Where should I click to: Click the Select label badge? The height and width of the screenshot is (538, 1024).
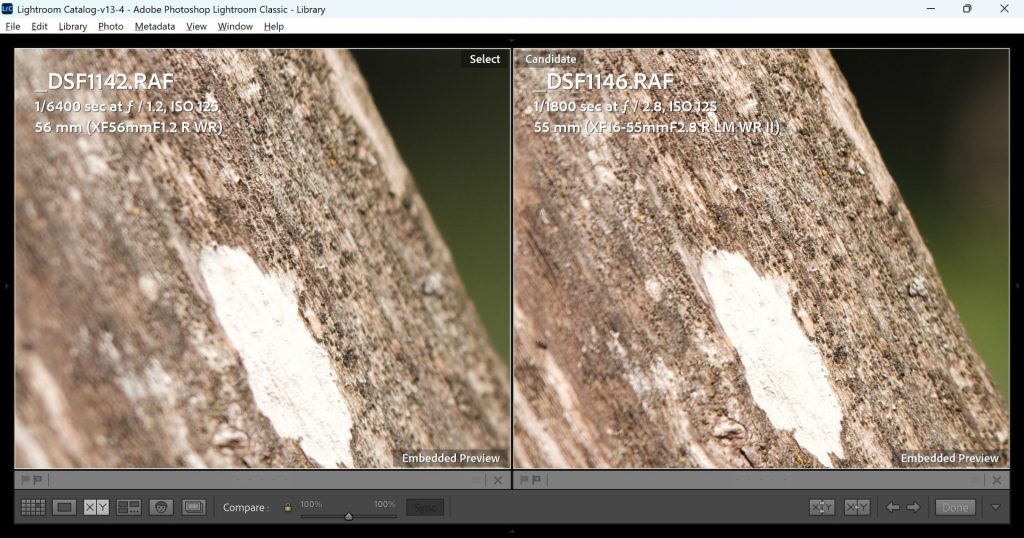coord(485,59)
